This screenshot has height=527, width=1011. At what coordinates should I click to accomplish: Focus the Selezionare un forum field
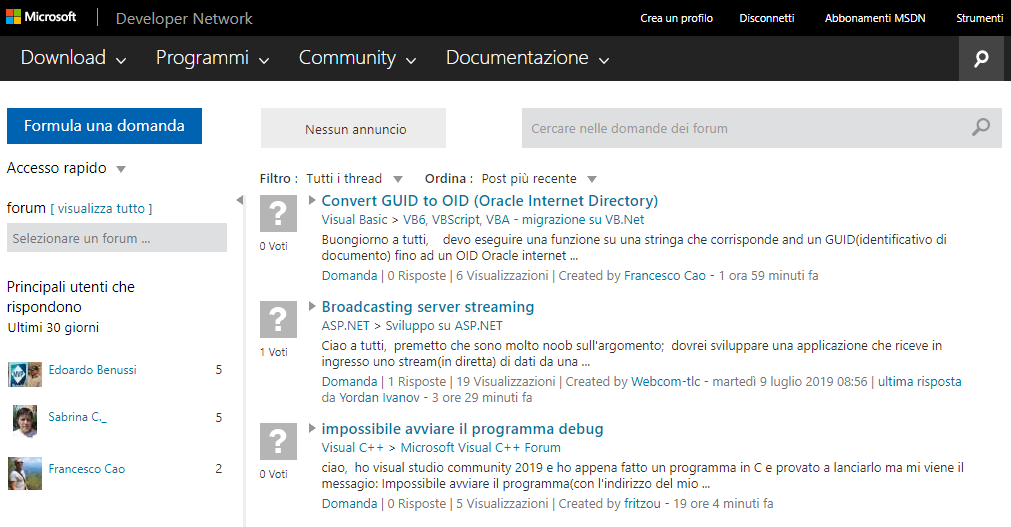coord(117,238)
